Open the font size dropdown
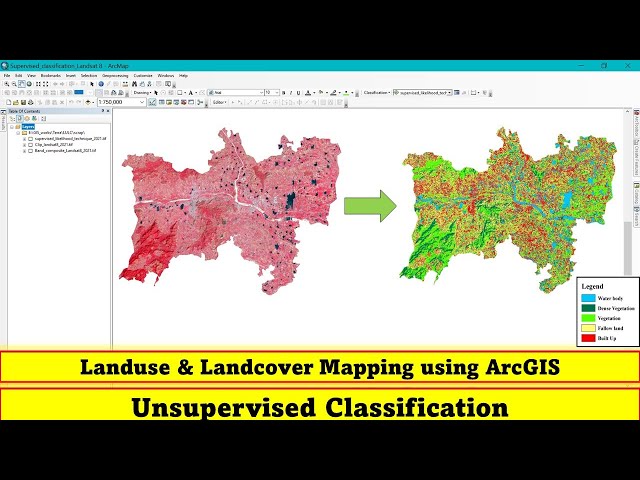Image resolution: width=640 pixels, height=480 pixels. click(277, 93)
